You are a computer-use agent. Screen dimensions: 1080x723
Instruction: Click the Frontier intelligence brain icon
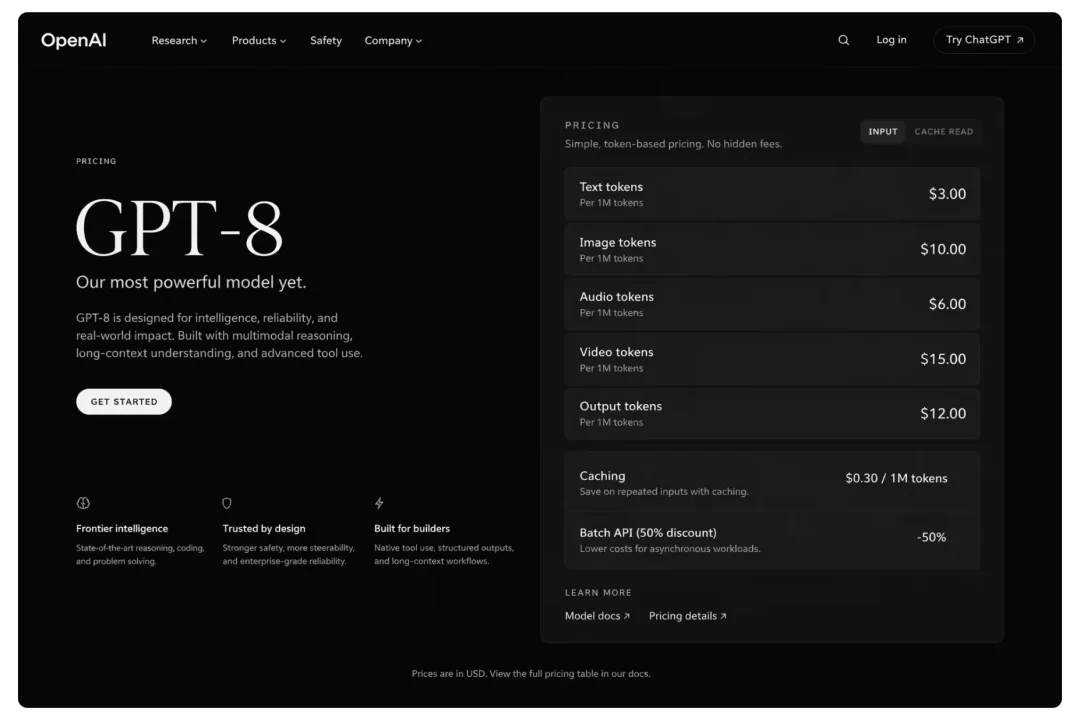[83, 503]
